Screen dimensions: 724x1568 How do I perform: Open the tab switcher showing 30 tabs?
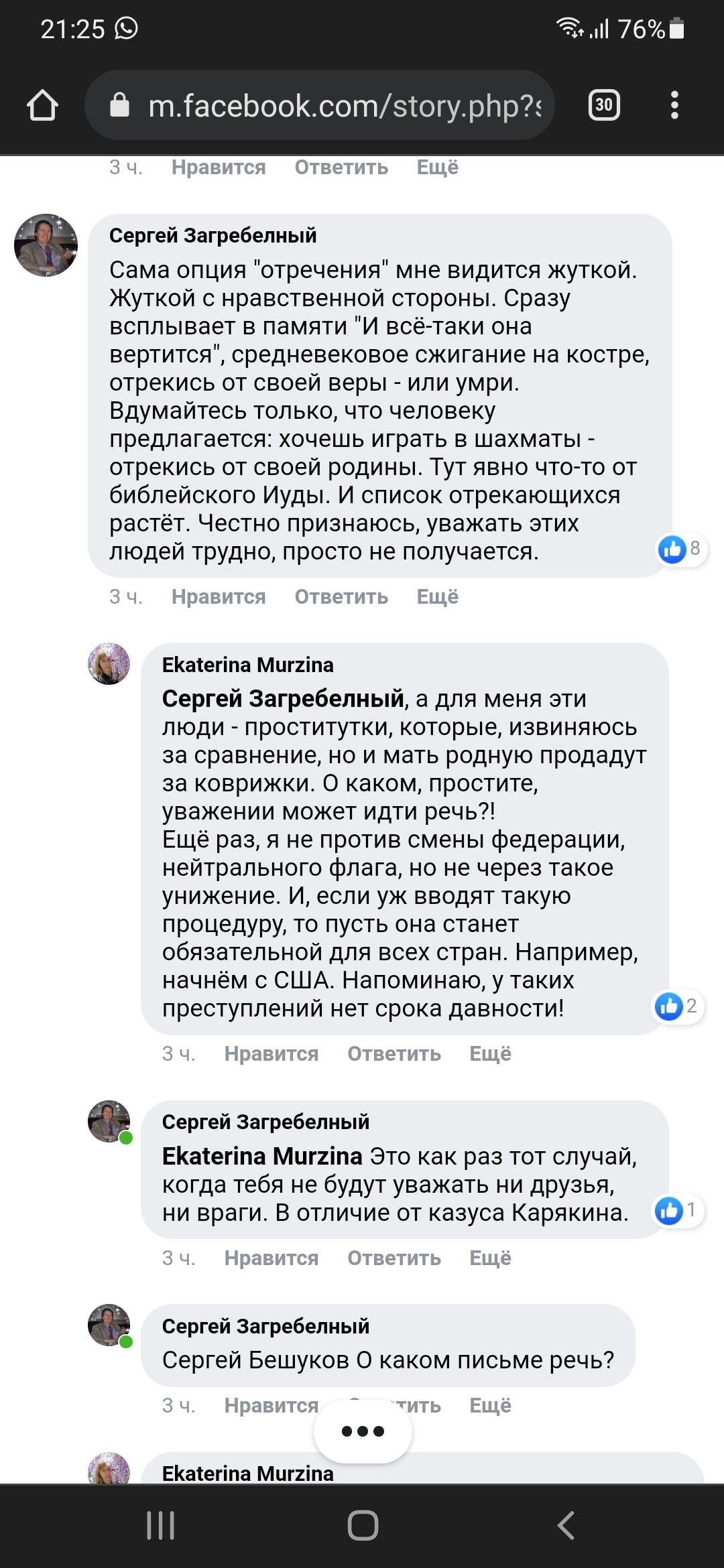click(x=603, y=105)
